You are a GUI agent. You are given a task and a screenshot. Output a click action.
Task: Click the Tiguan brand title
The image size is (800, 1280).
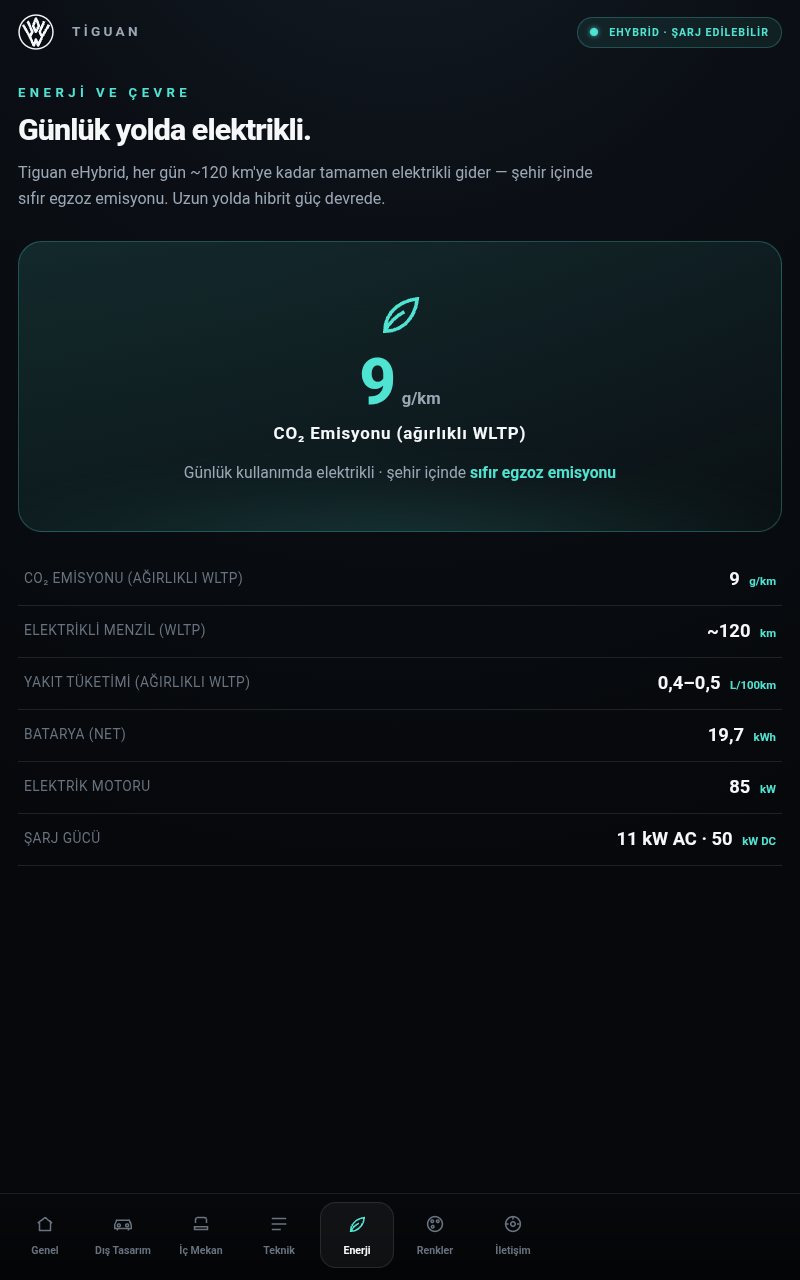pos(105,32)
